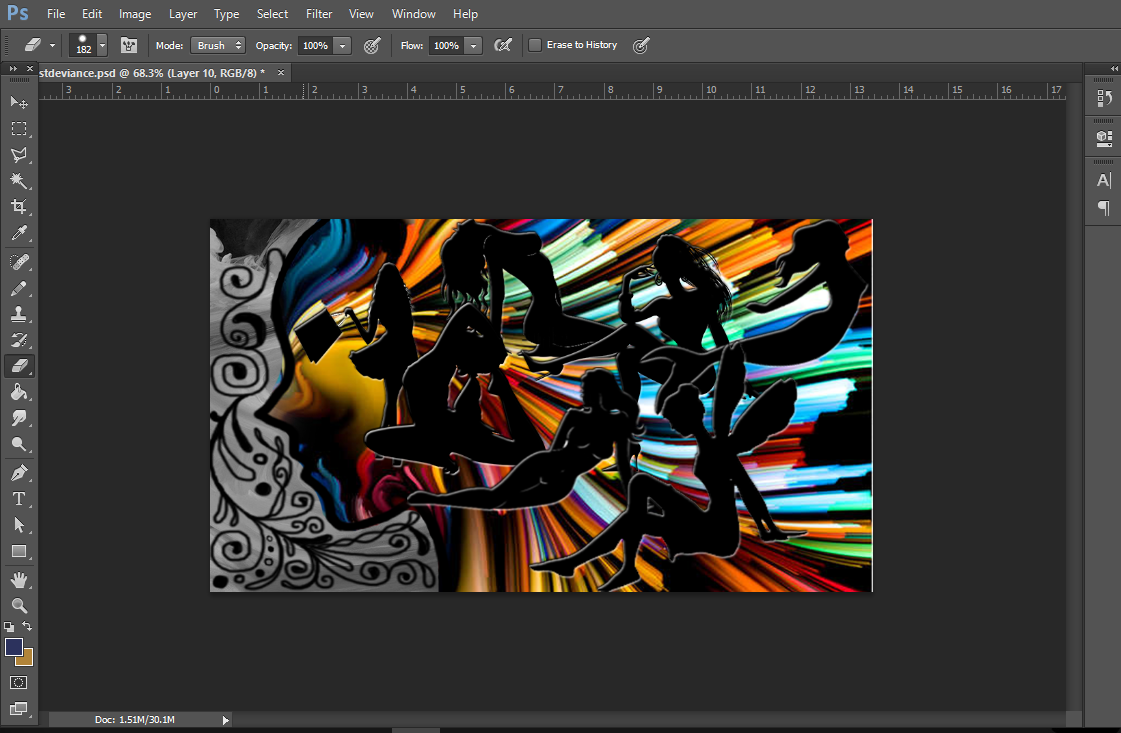Screen dimensions: 1121x733
Task: Open the brush preset picker arrow
Action: click(x=102, y=45)
